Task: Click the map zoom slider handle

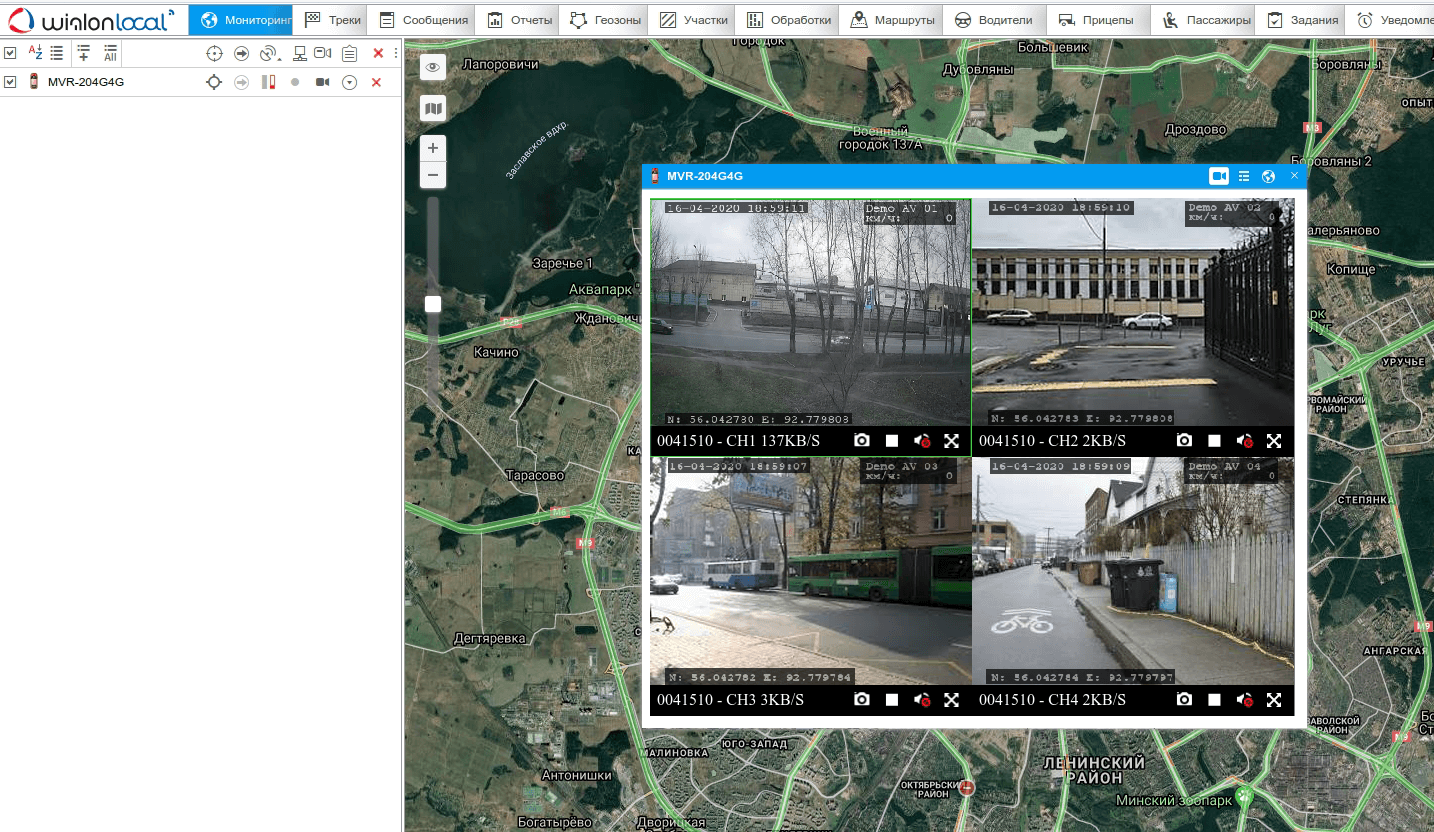Action: [x=433, y=304]
